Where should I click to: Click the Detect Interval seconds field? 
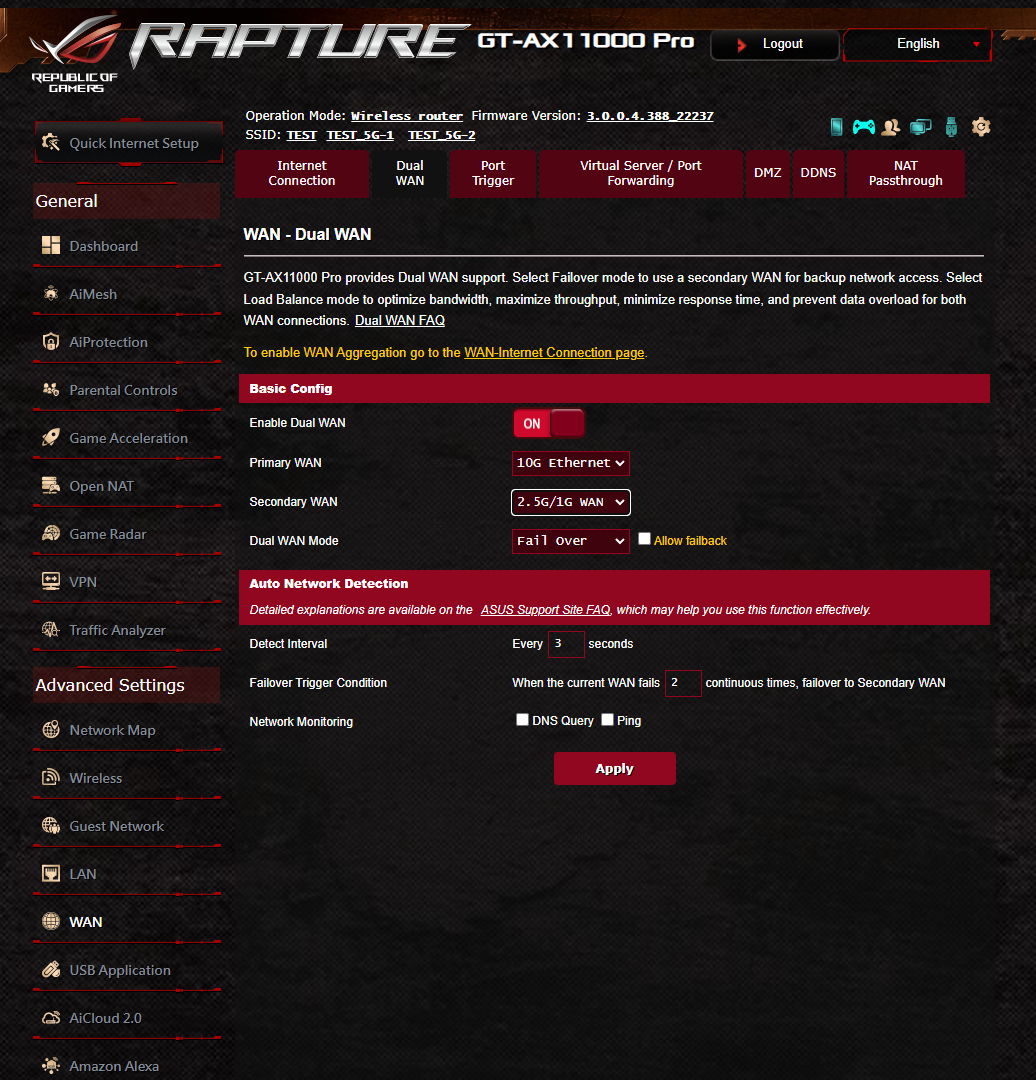566,644
